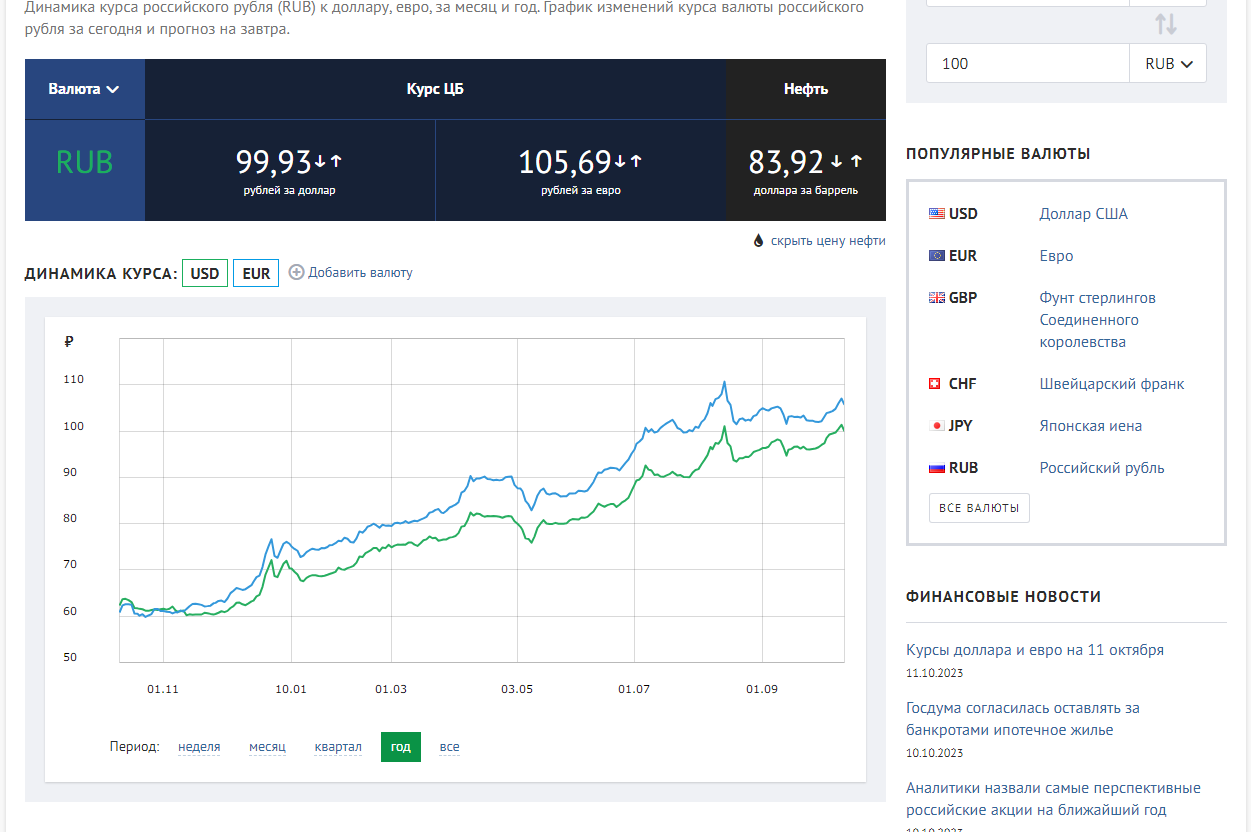1251x832 pixels.
Task: Select the 'квартал' period
Action: (x=338, y=747)
